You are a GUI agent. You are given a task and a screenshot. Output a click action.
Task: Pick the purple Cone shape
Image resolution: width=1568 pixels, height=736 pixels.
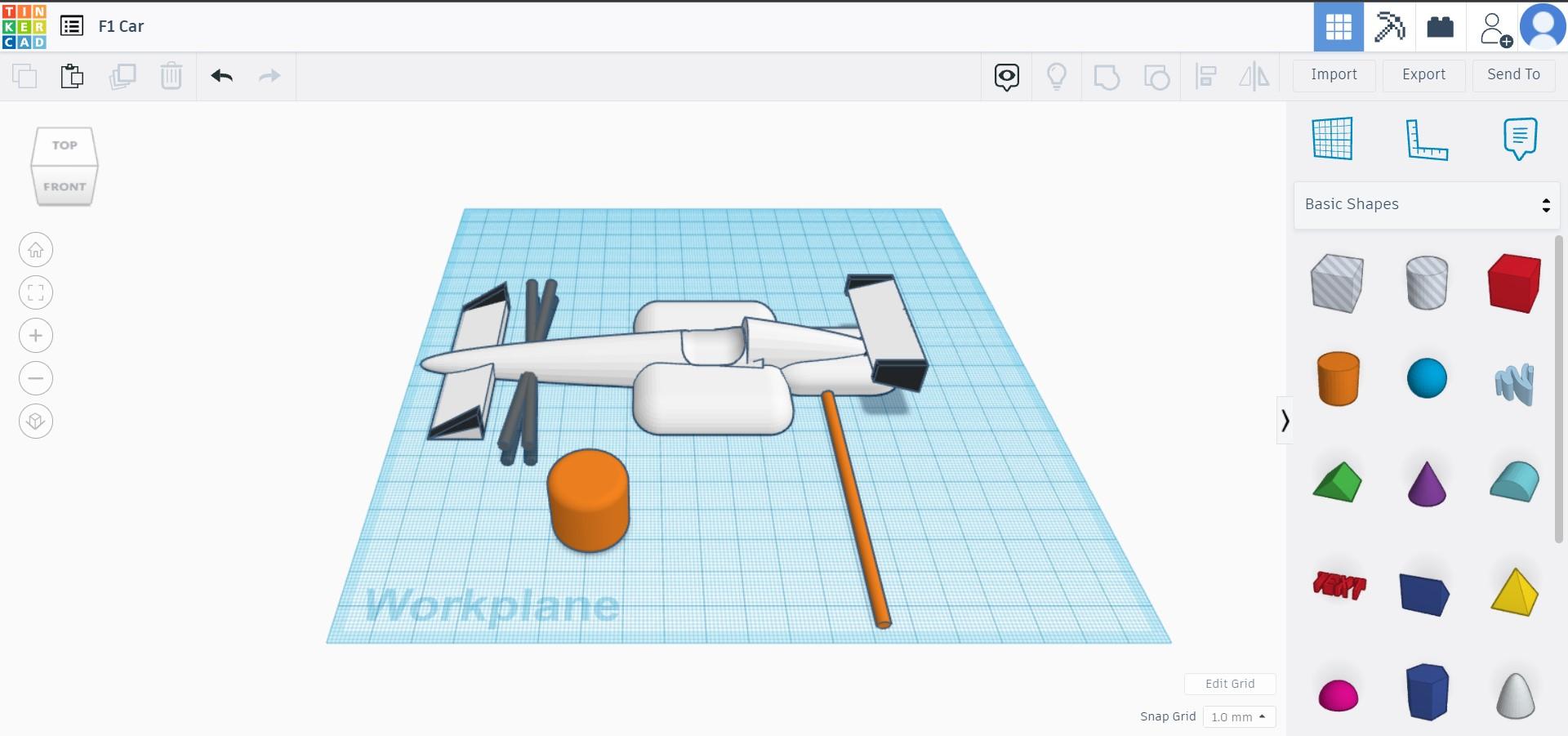(1427, 484)
